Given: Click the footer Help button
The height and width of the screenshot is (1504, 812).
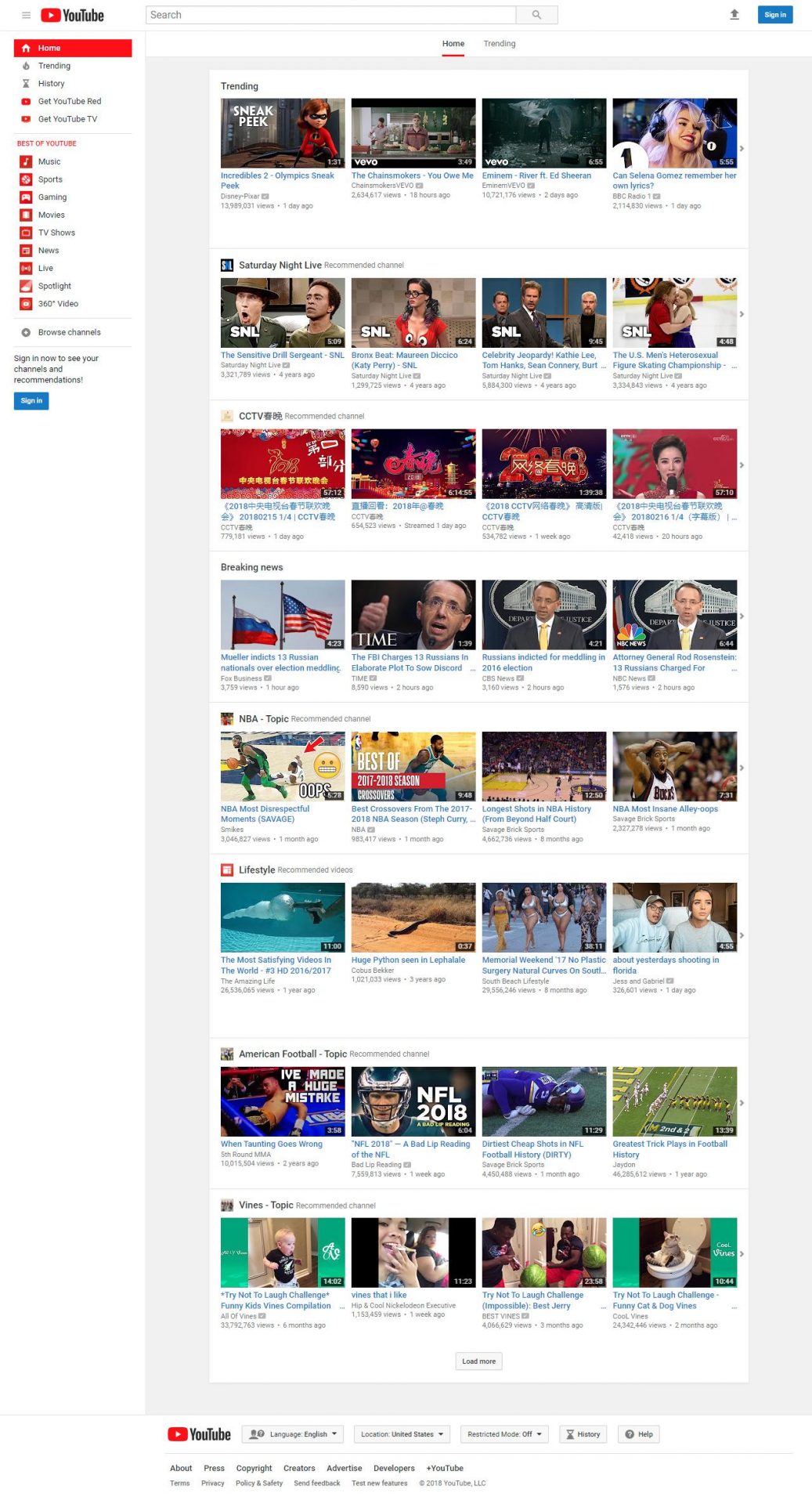Looking at the screenshot, I should [x=639, y=1434].
